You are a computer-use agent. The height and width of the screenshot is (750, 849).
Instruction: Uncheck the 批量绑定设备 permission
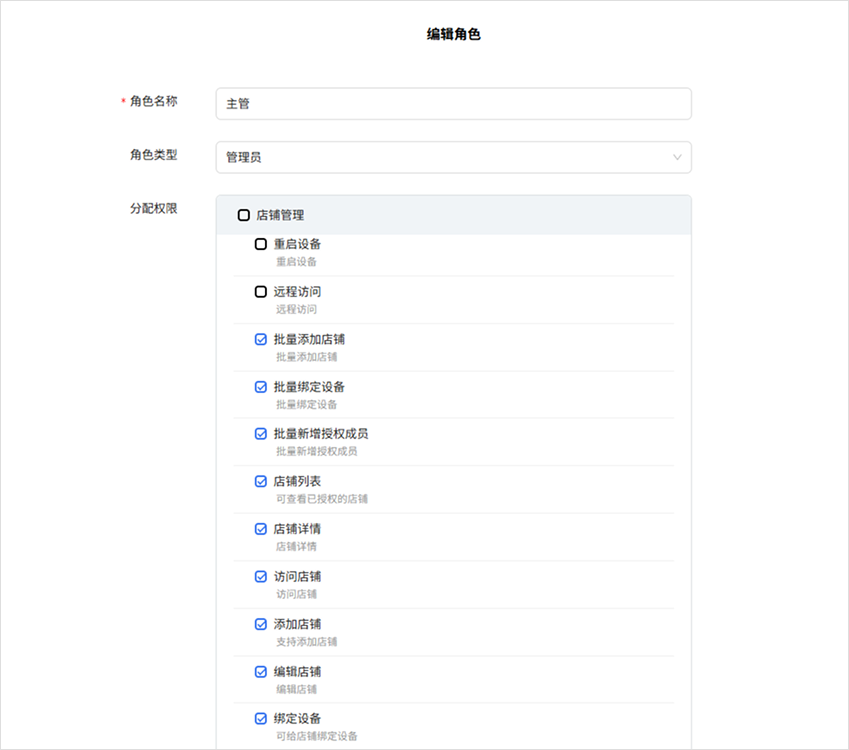pyautogui.click(x=261, y=387)
